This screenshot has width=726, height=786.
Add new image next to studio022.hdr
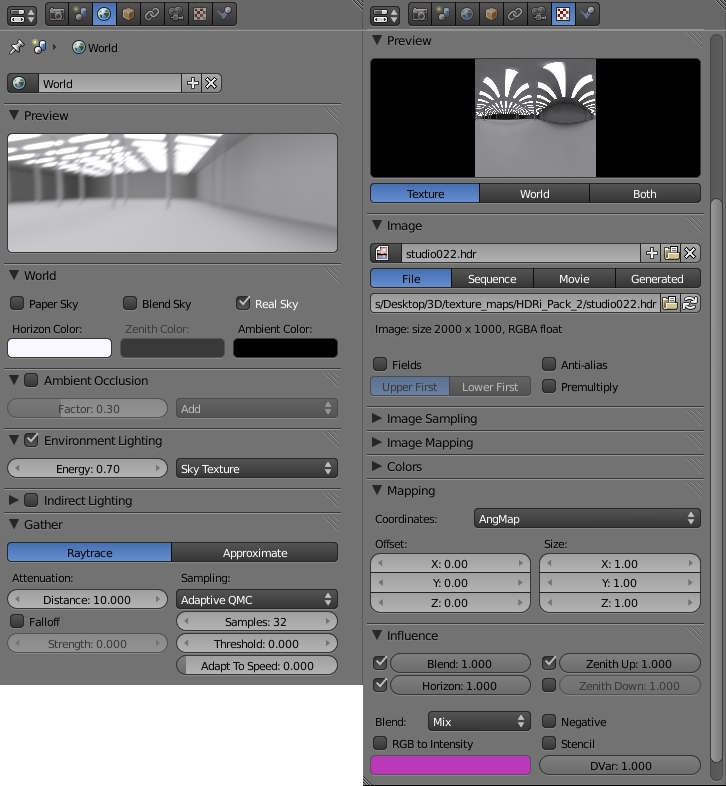point(651,253)
